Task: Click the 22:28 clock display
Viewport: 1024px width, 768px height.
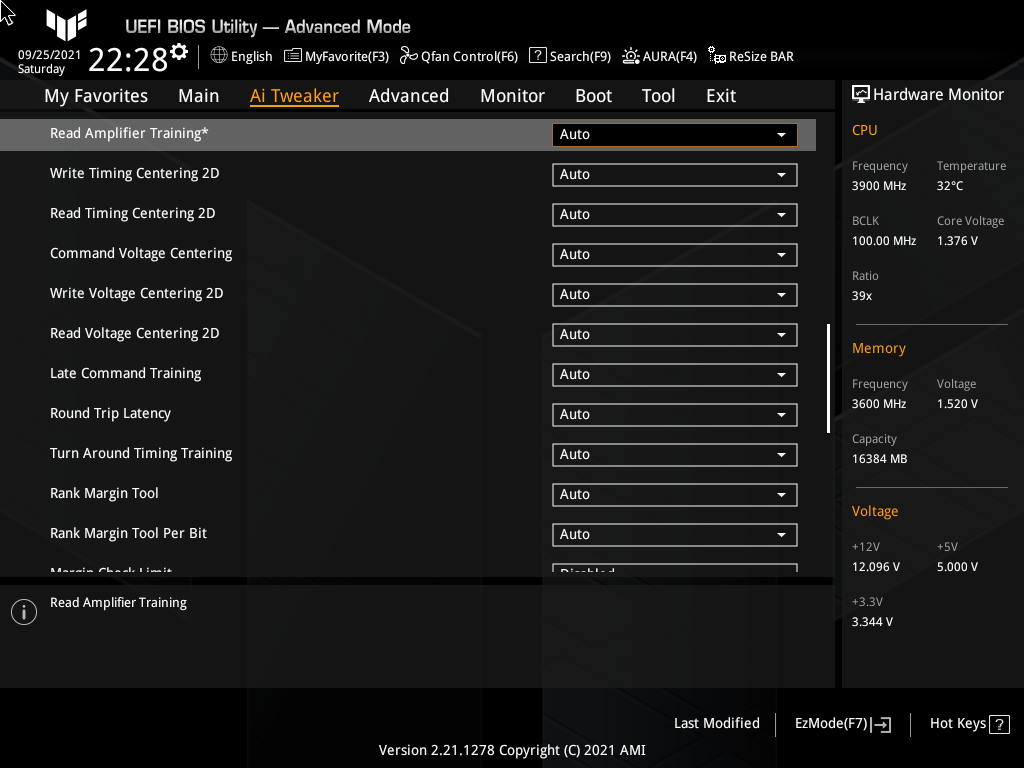Action: pos(128,59)
